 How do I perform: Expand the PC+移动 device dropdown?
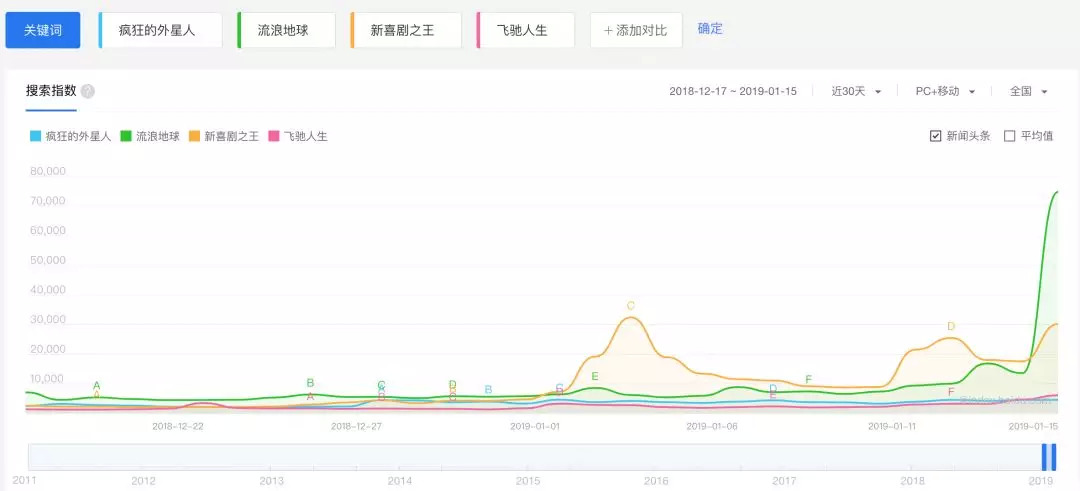coord(945,91)
